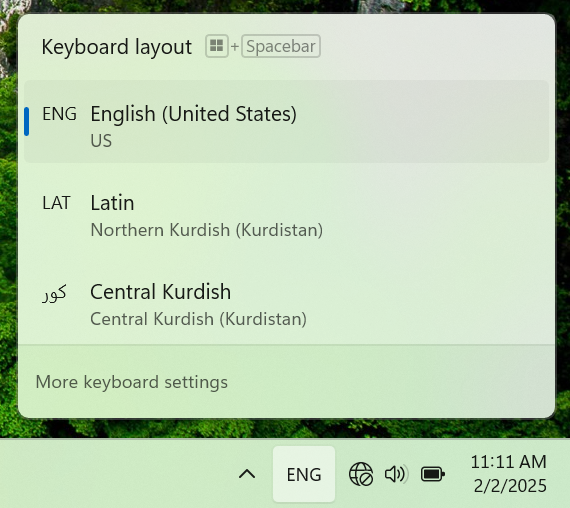Image resolution: width=570 pixels, height=508 pixels.
Task: Open the clock showing 11:11 AM
Action: (x=509, y=462)
